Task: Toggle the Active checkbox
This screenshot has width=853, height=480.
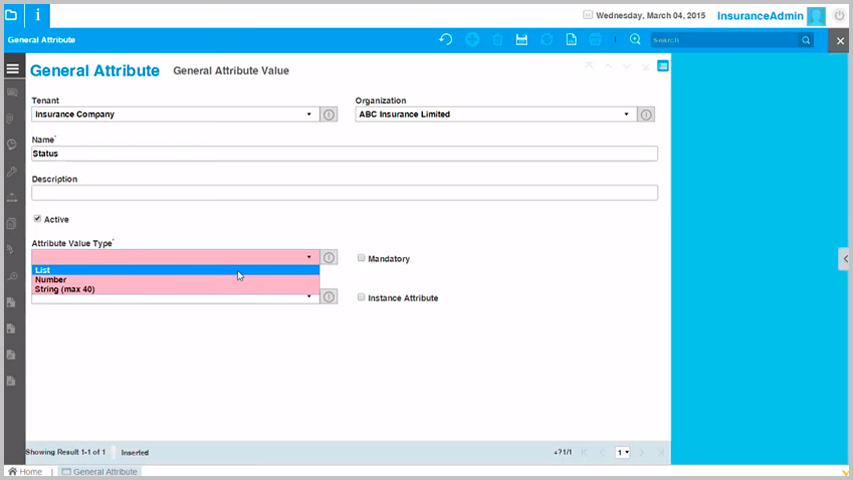Action: [x=37, y=219]
